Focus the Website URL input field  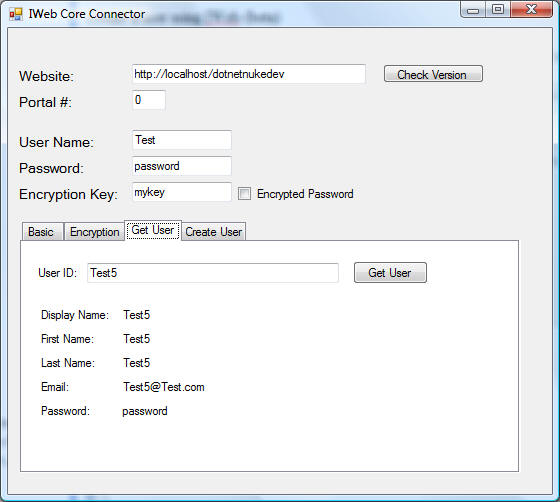249,74
